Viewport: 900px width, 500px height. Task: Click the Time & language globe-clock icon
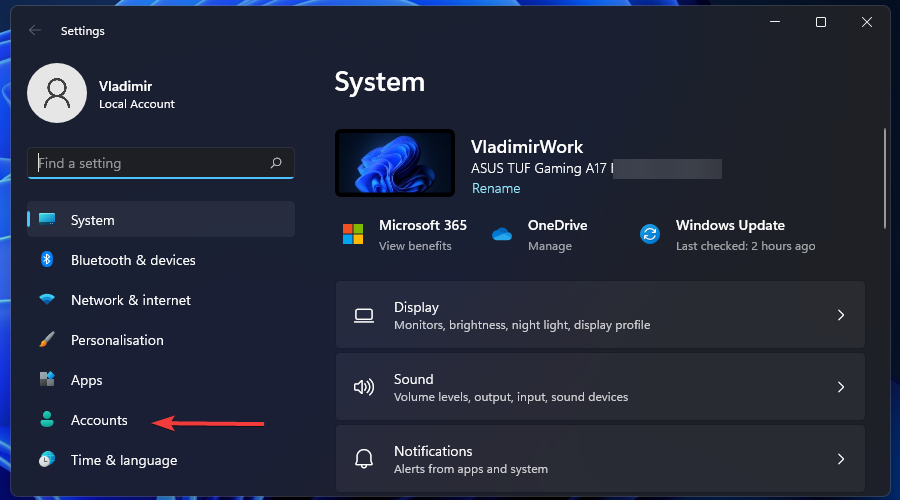point(47,459)
